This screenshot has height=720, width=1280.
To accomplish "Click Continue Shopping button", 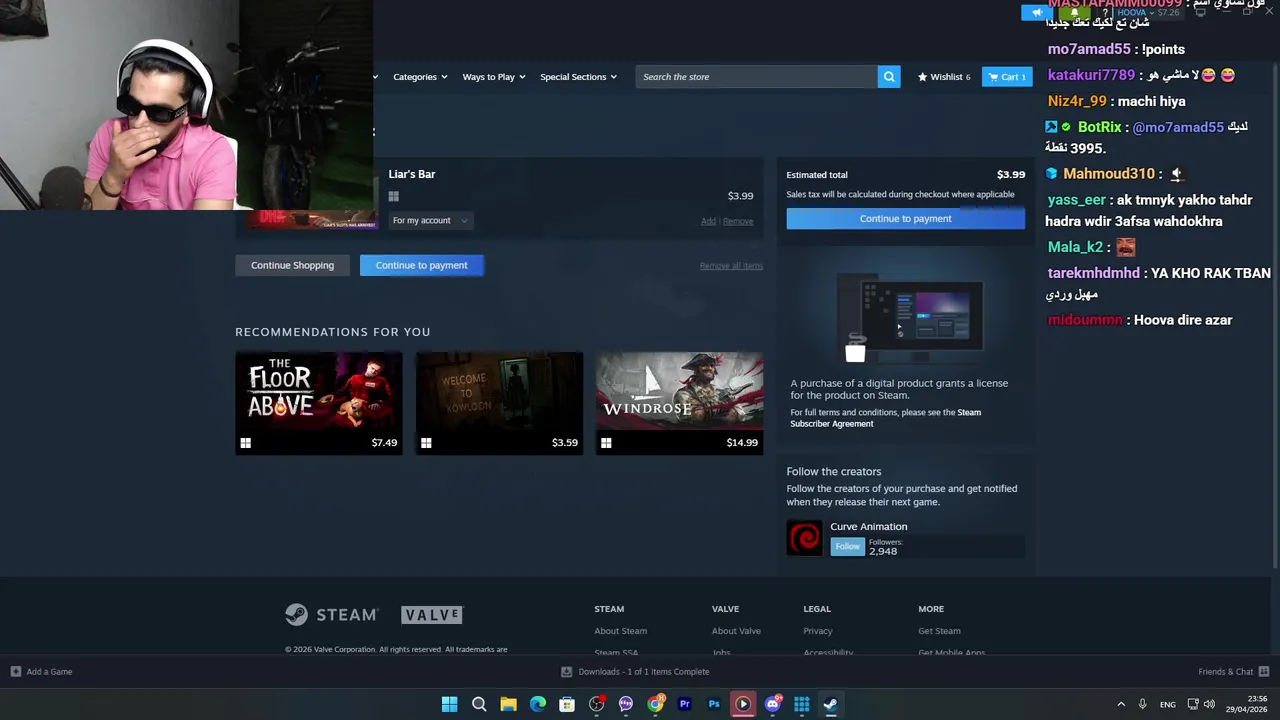I will pos(292,265).
